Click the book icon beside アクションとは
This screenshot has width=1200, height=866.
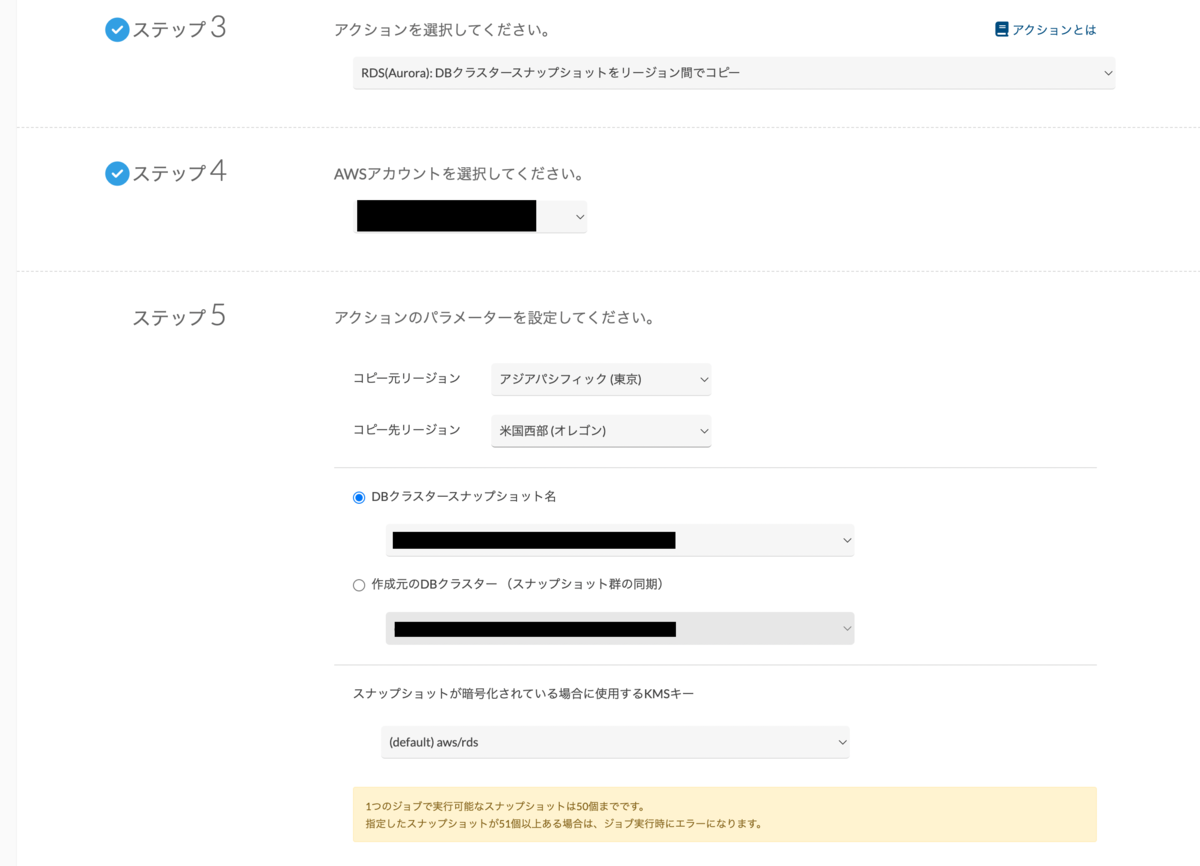click(1001, 30)
